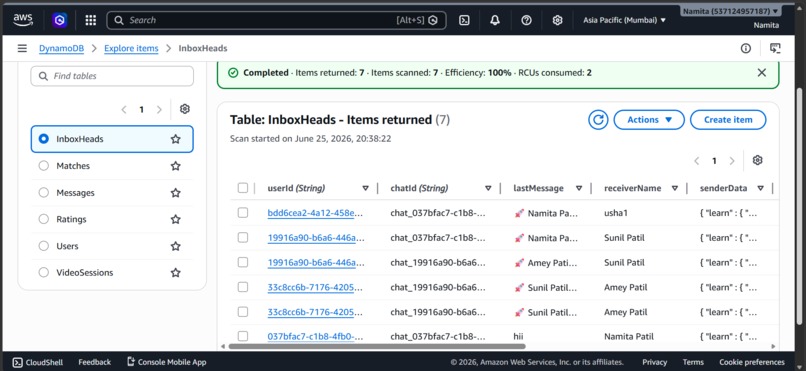Screen dimensions: 806x371
Task: Select the Users table radio button
Action: (x=44, y=246)
